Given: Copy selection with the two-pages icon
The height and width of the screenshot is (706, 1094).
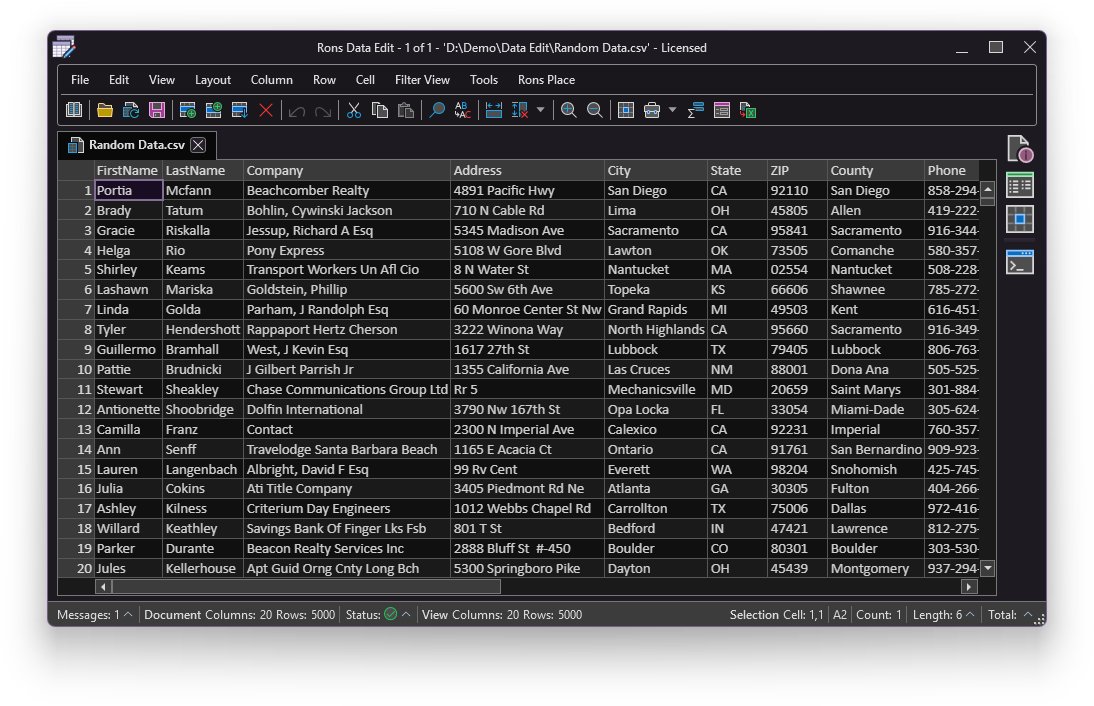Looking at the screenshot, I should [x=380, y=110].
